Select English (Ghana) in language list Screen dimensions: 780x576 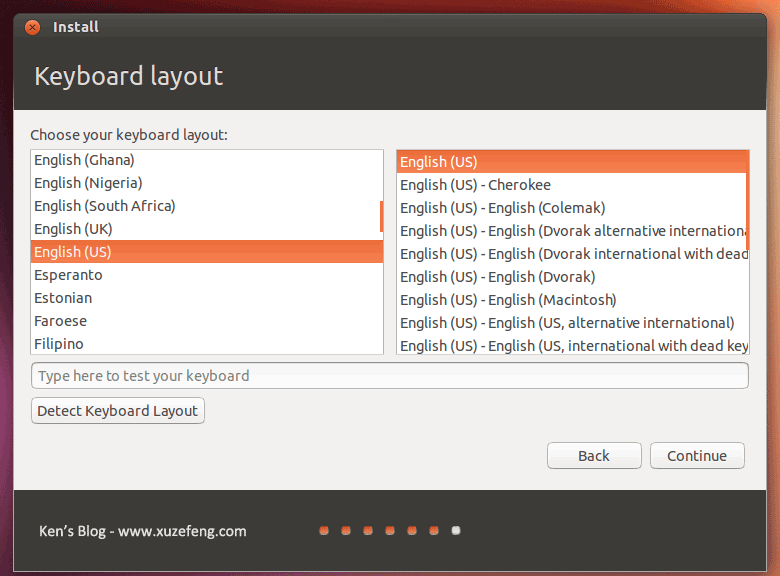206,160
